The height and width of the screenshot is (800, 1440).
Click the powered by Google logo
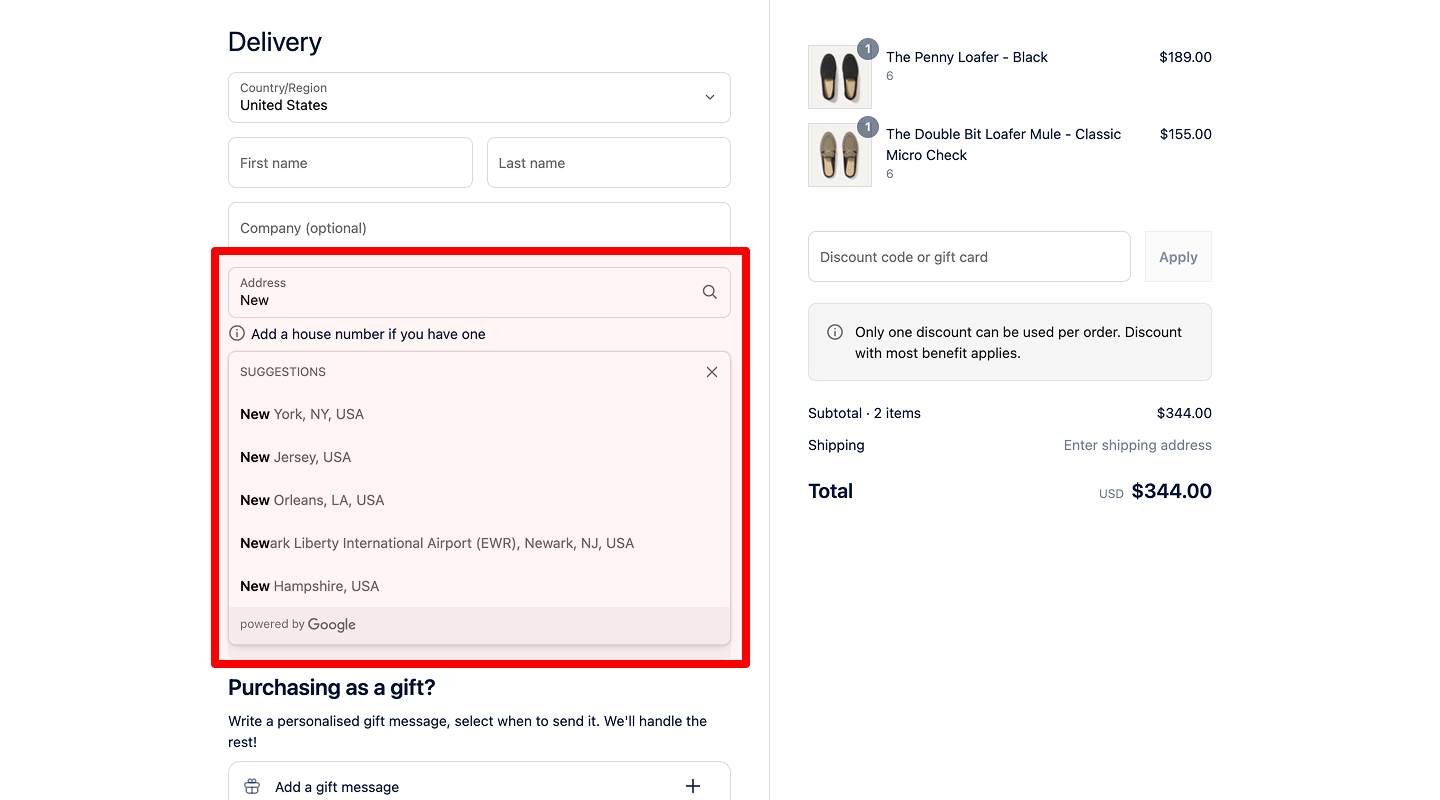pyautogui.click(x=297, y=623)
